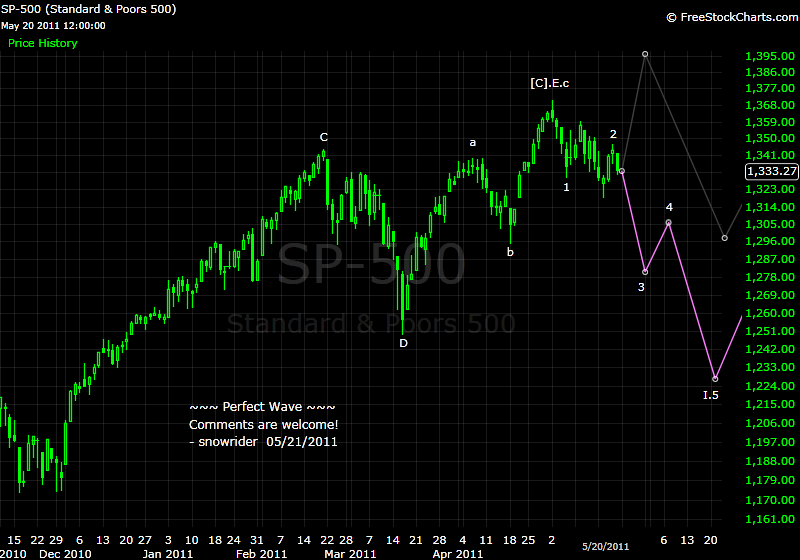Click the 'Apr 2011' date axis label

(x=458, y=554)
